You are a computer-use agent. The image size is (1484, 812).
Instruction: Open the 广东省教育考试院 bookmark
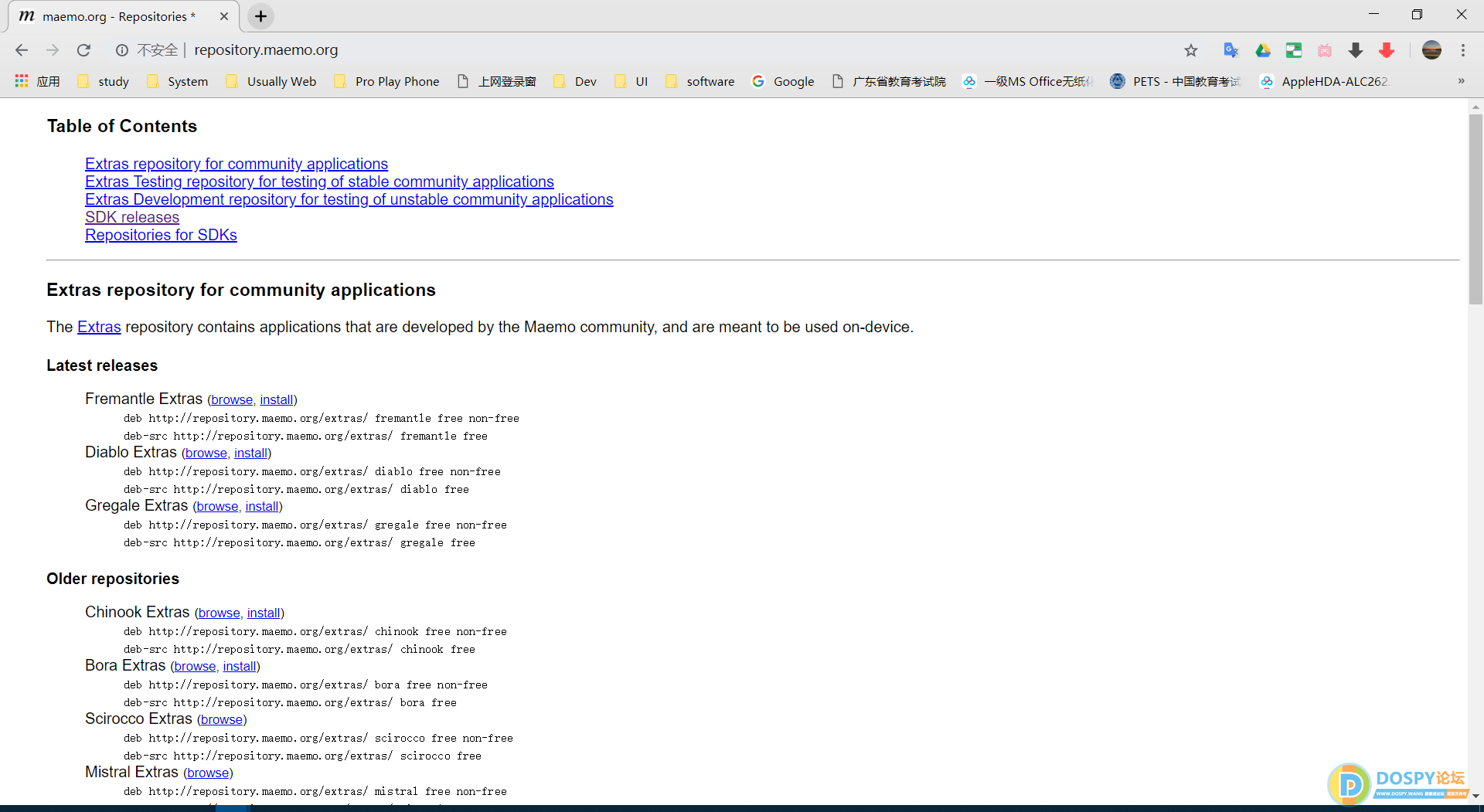pyautogui.click(x=889, y=81)
